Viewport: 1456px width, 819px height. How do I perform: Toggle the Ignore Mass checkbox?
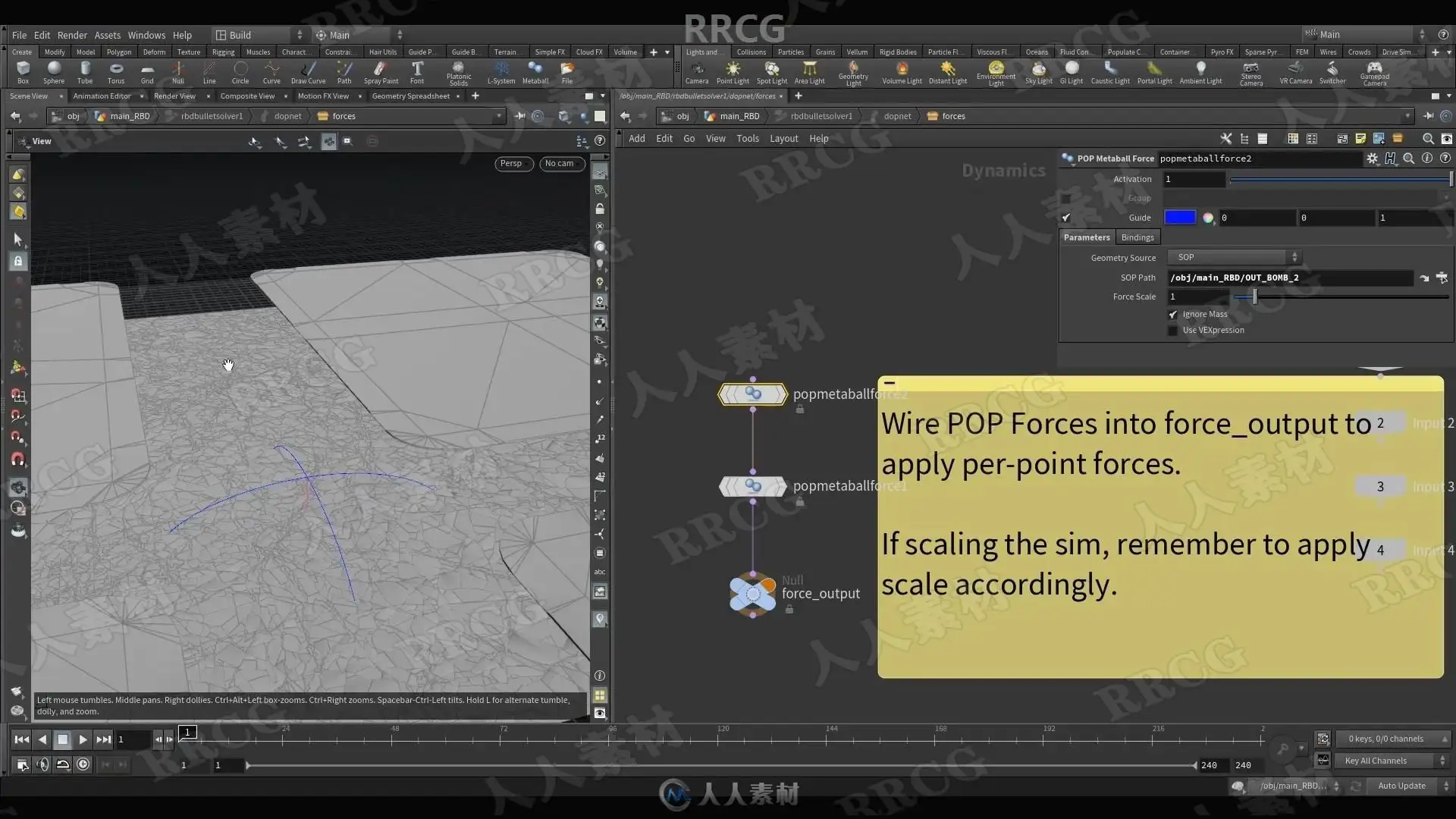pos(1173,315)
